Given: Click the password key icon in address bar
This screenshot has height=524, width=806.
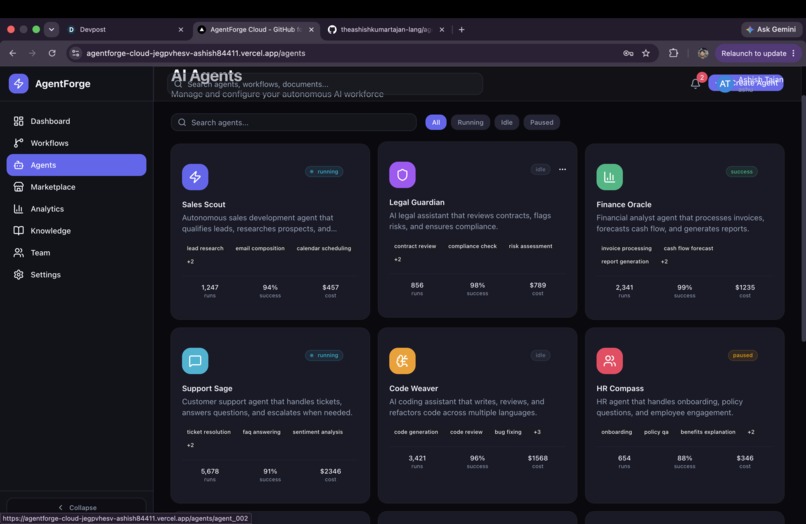Looking at the screenshot, I should coord(628,53).
